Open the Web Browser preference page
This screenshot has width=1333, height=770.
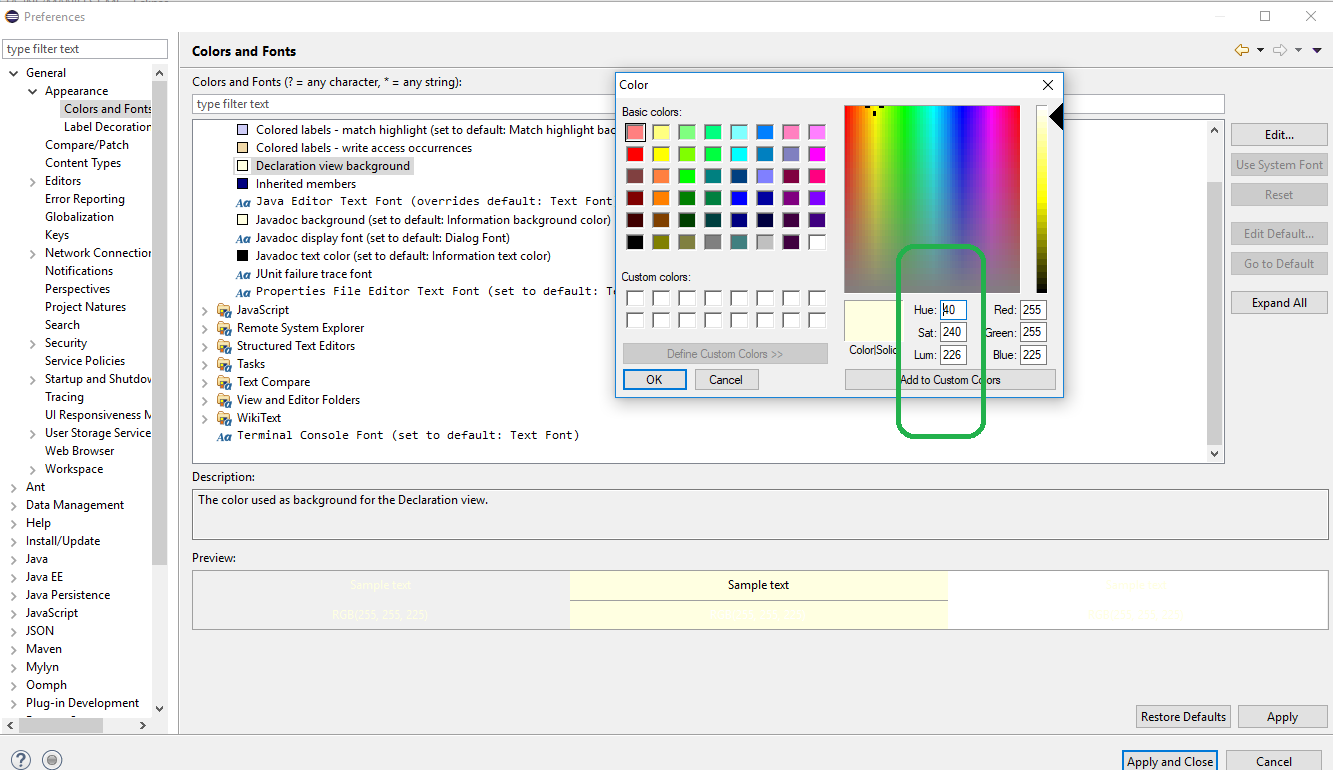pyautogui.click(x=80, y=451)
